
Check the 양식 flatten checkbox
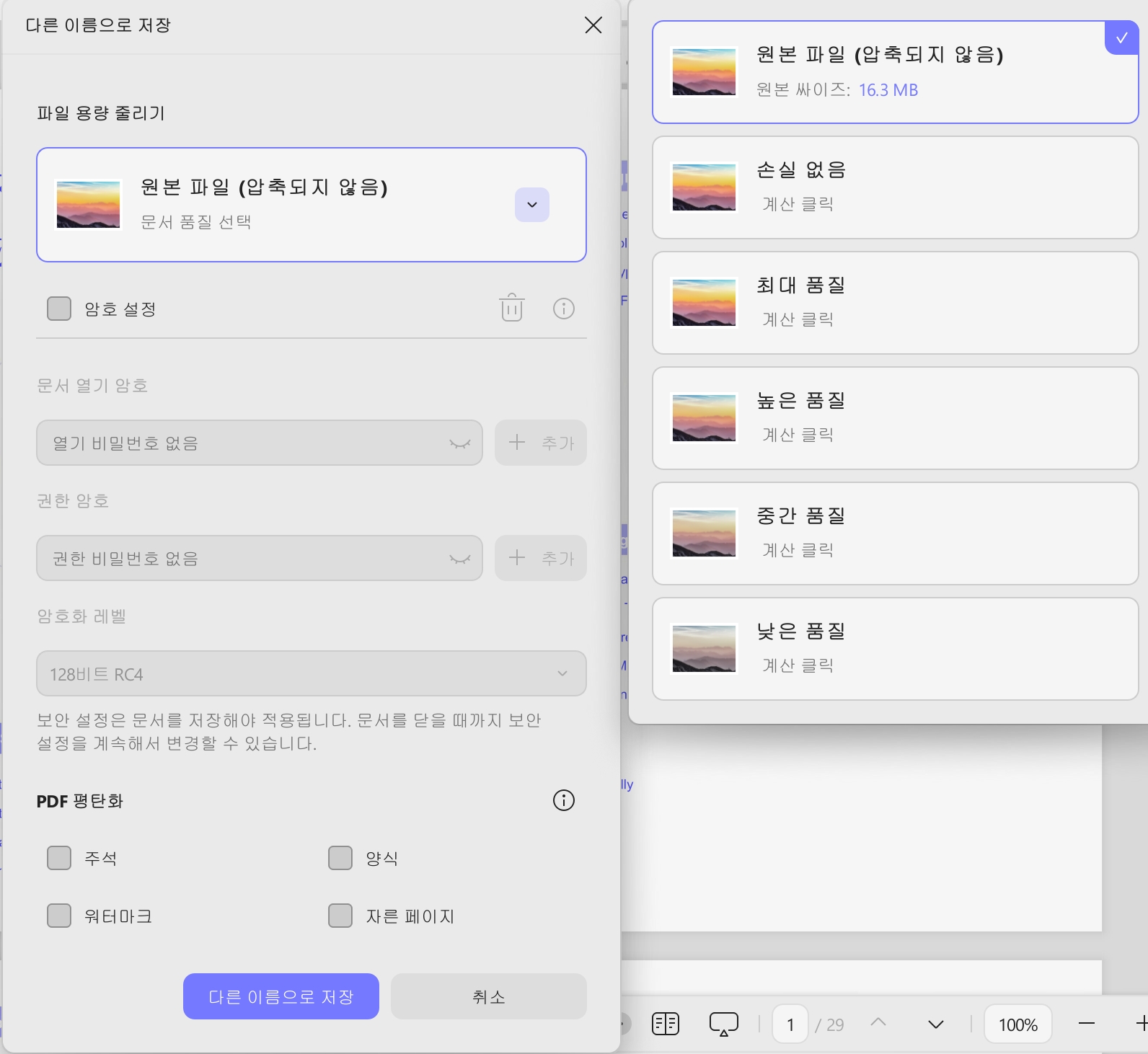[340, 858]
